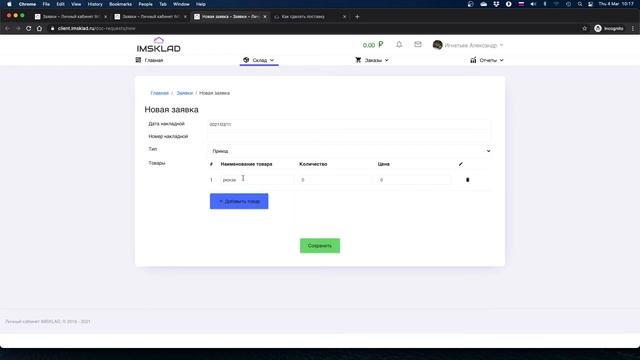Click the Главная breadcrumb link
The width and height of the screenshot is (640, 360).
click(x=159, y=93)
